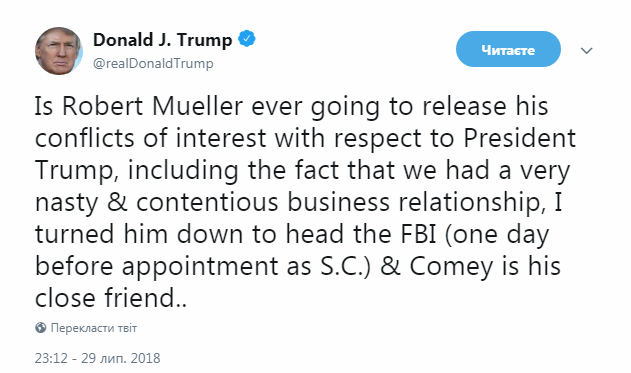Screen dimensions: 631x373
Task: Open the @realDonaldTrump handle link
Action: coord(153,64)
